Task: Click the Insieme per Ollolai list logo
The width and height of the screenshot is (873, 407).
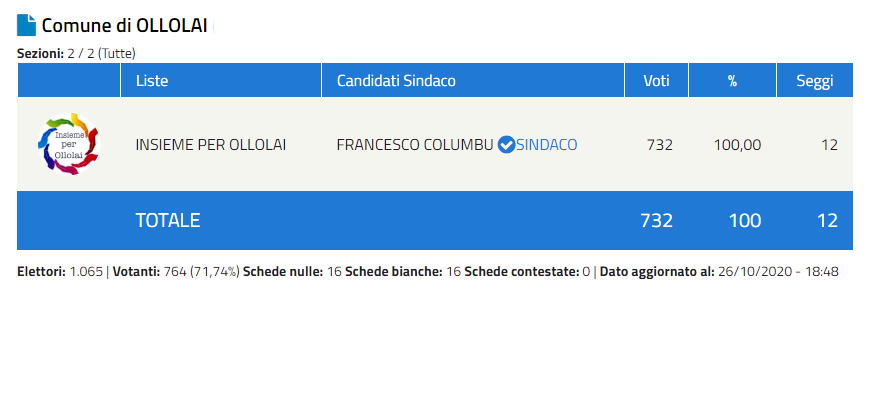Action: [x=68, y=144]
